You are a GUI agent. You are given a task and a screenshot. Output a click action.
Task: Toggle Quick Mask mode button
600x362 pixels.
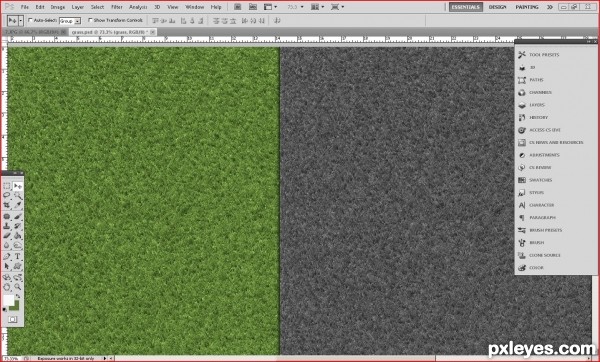(13, 319)
